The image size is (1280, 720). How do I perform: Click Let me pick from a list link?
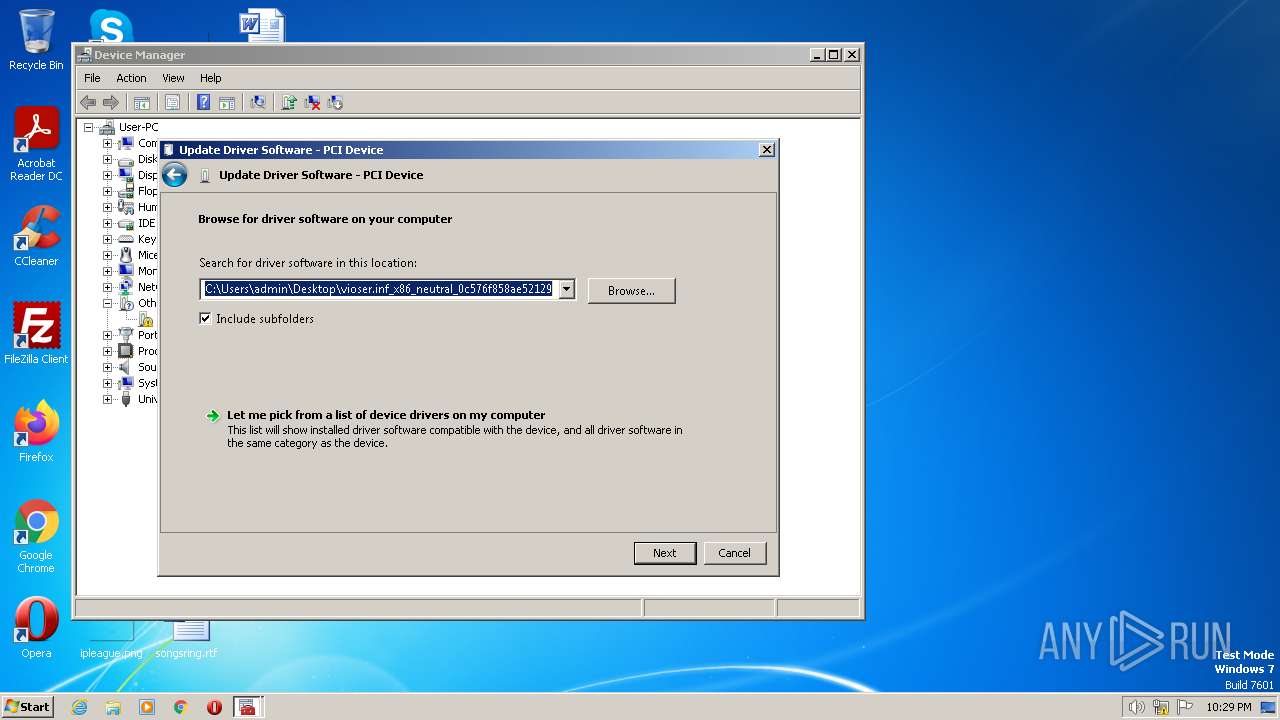tap(386, 415)
